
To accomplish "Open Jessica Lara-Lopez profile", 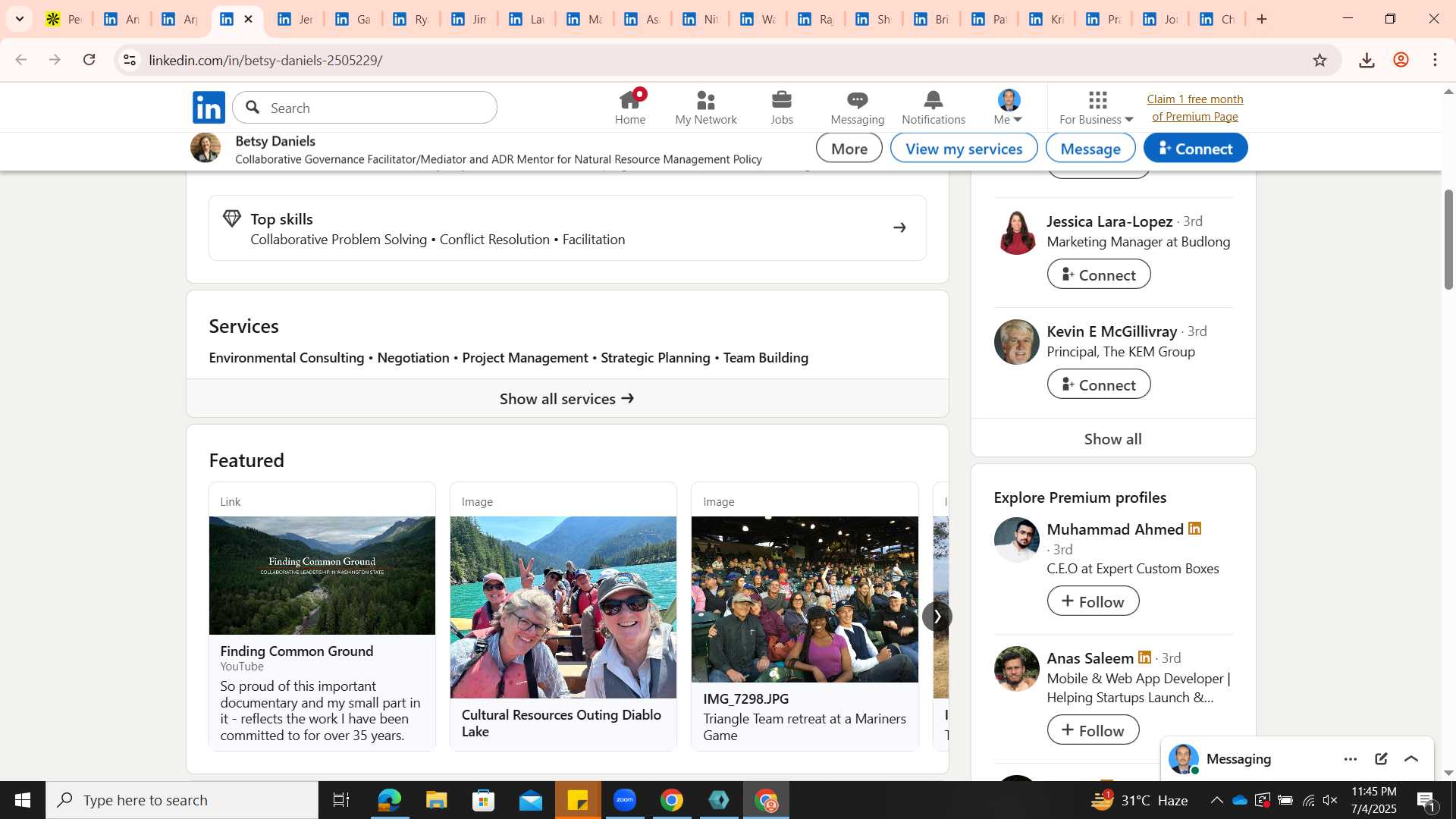I will tap(1109, 221).
